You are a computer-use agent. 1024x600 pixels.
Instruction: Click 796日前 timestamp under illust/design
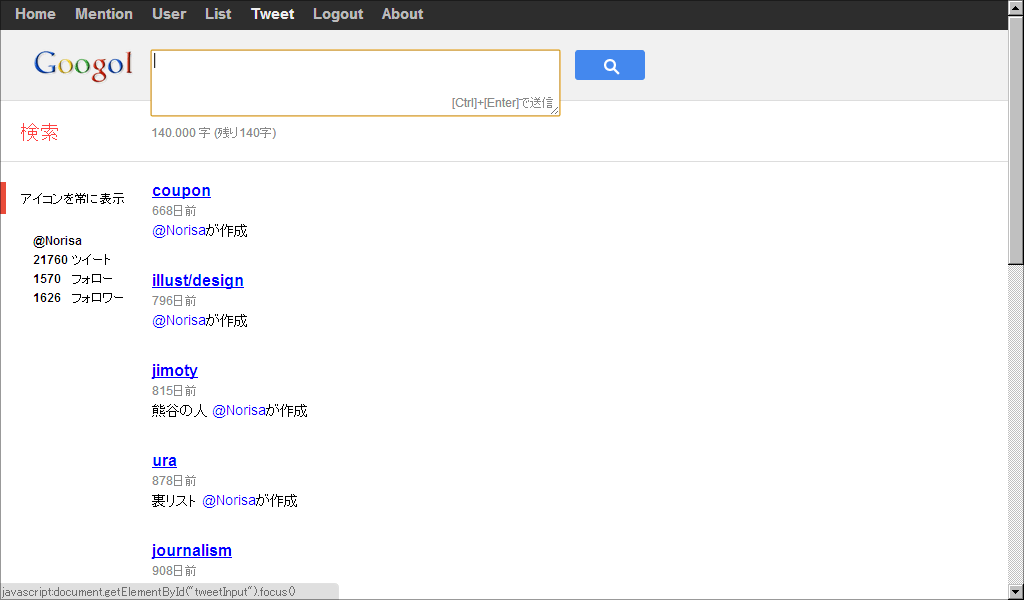174,301
